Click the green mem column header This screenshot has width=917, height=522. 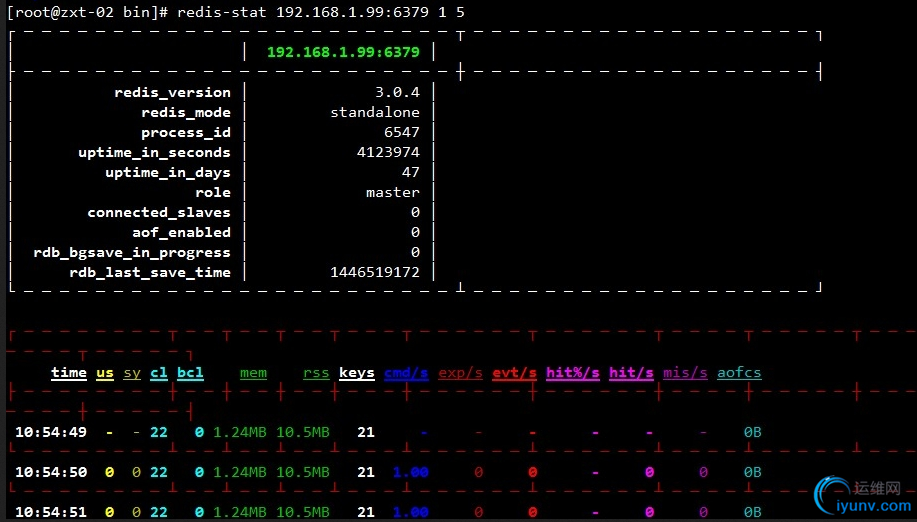(x=253, y=373)
